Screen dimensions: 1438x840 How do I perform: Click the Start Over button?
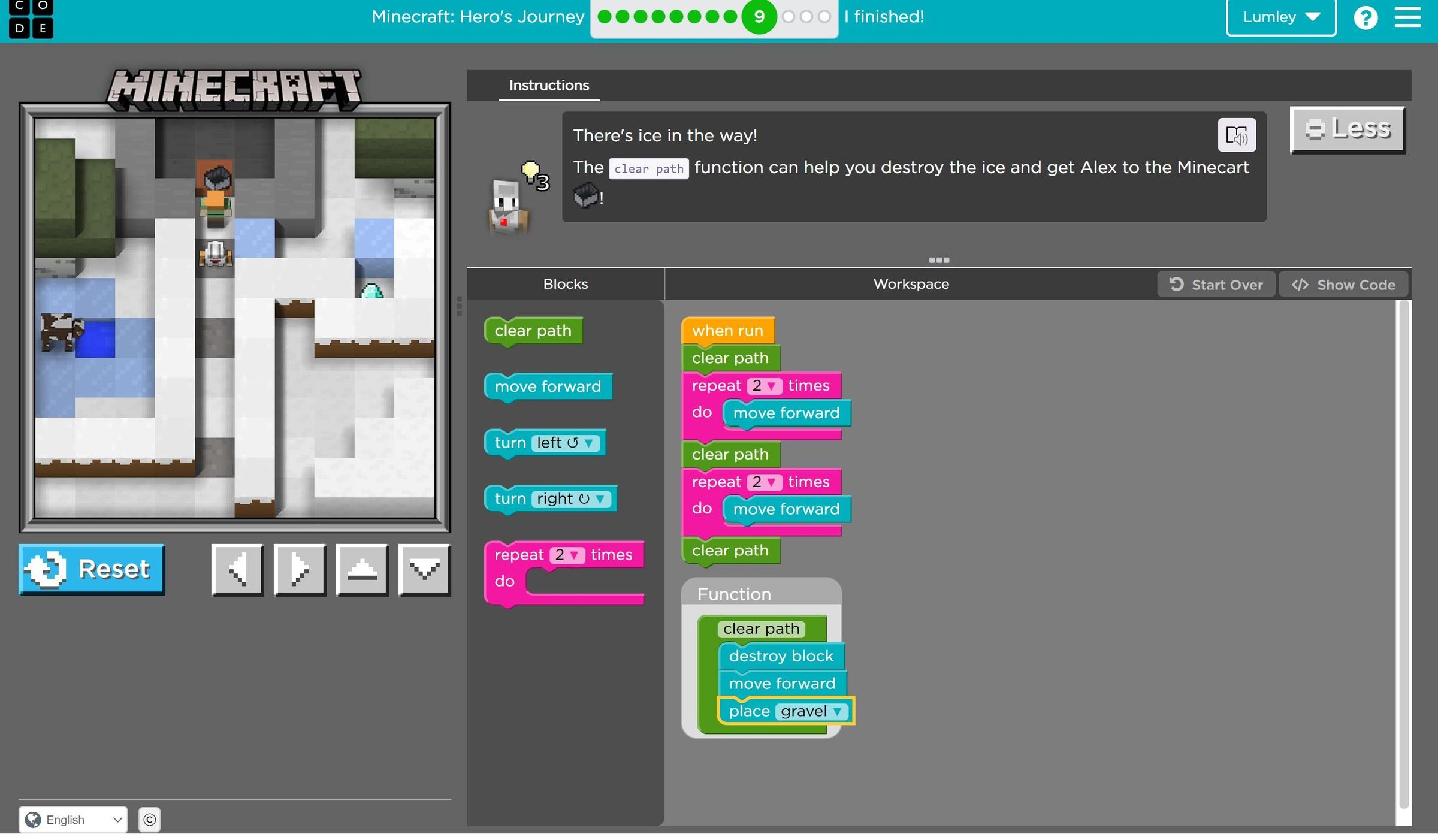tap(1216, 284)
